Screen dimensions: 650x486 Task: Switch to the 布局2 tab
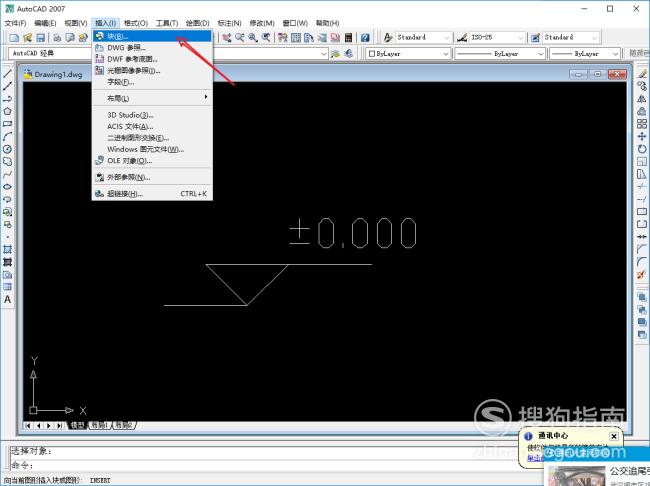coord(124,425)
